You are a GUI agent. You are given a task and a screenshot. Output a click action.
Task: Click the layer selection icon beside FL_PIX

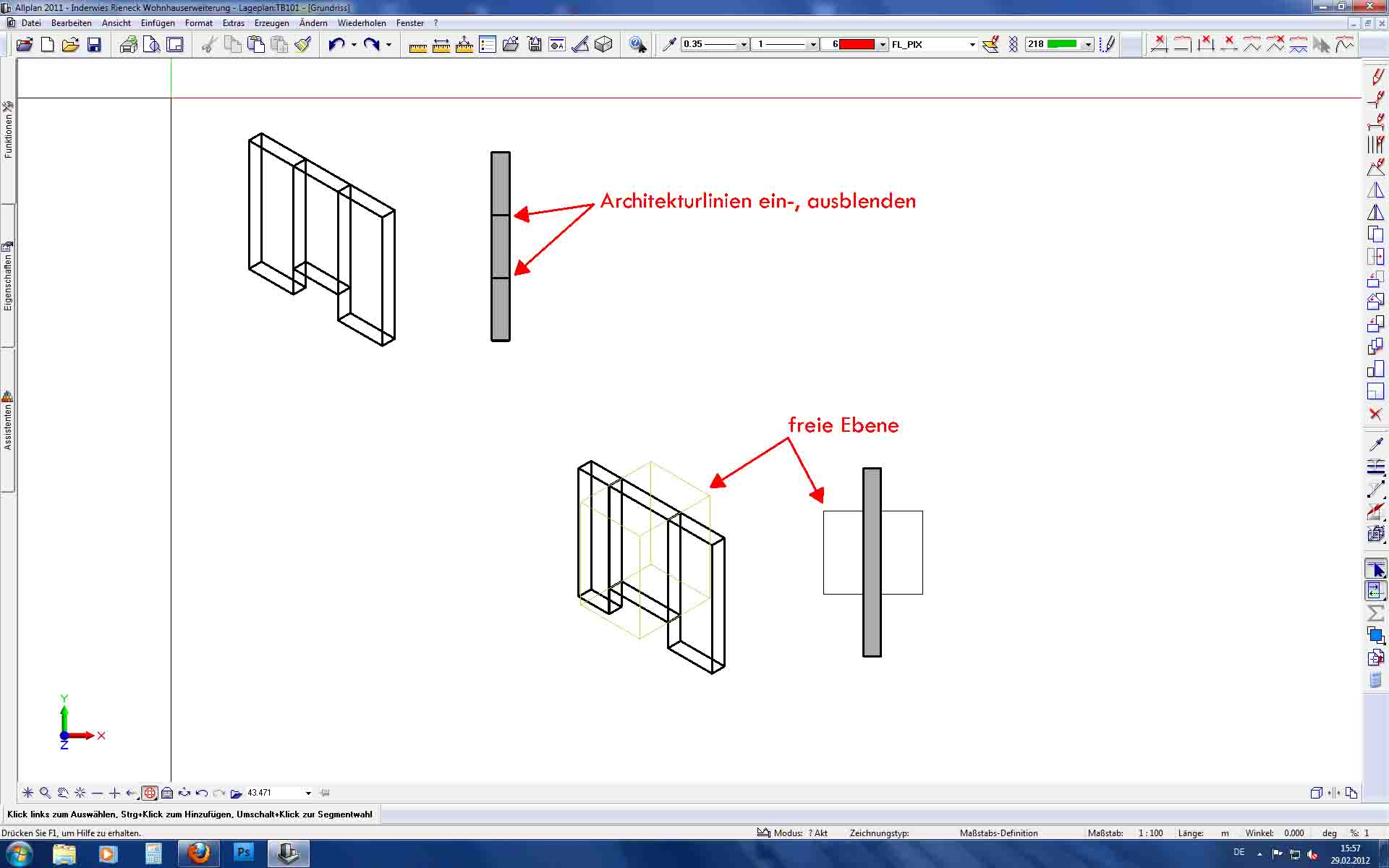pyautogui.click(x=991, y=45)
